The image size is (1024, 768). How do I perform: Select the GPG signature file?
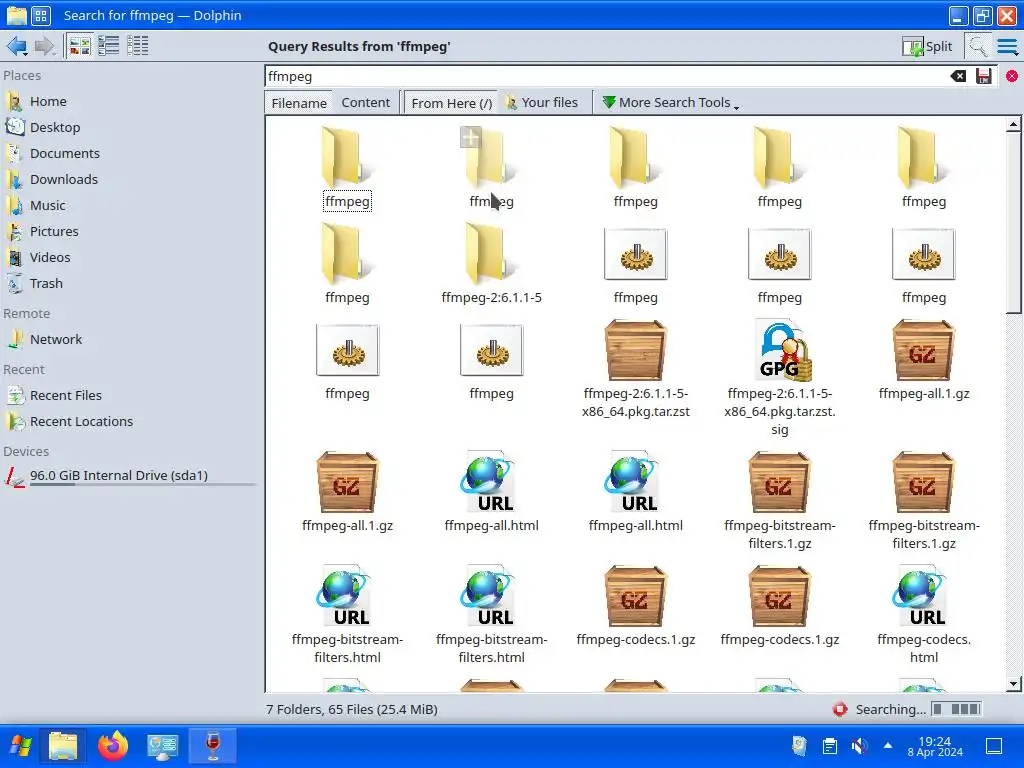click(x=779, y=378)
